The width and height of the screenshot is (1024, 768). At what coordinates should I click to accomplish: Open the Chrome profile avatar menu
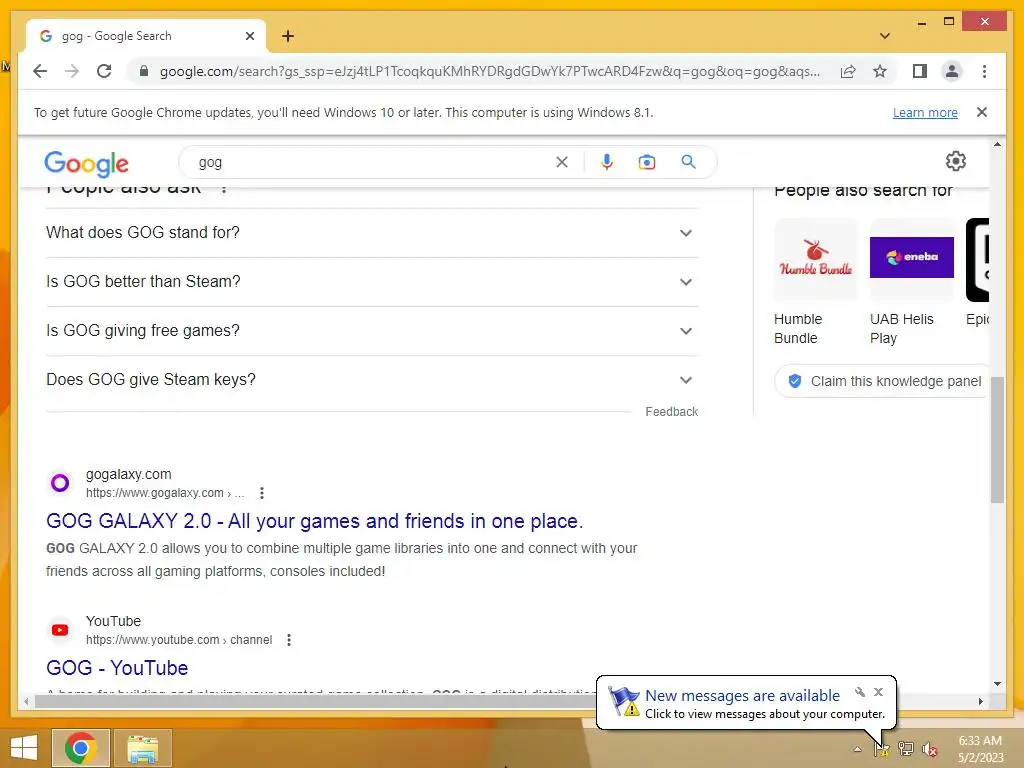tap(952, 71)
